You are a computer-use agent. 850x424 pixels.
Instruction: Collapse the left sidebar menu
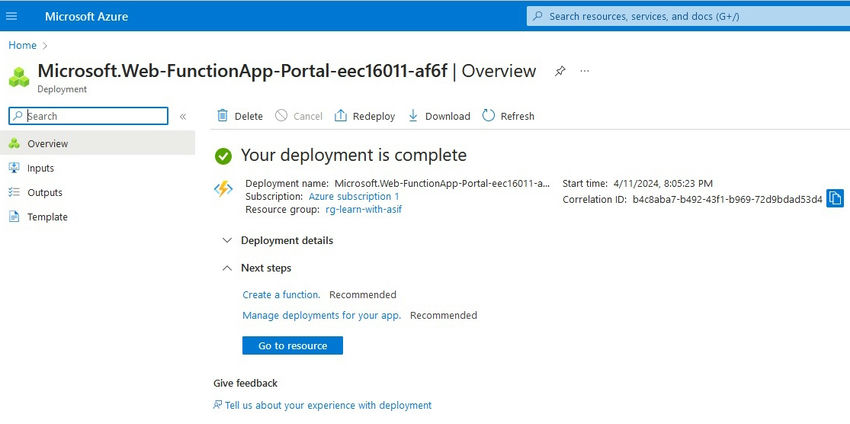tap(183, 117)
